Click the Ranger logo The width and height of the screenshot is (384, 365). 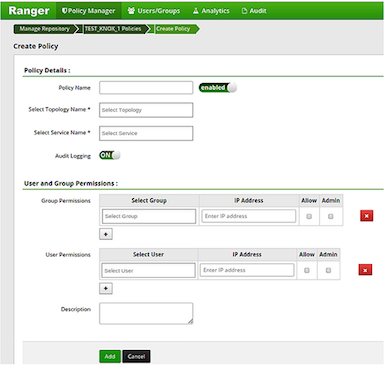pyautogui.click(x=29, y=11)
